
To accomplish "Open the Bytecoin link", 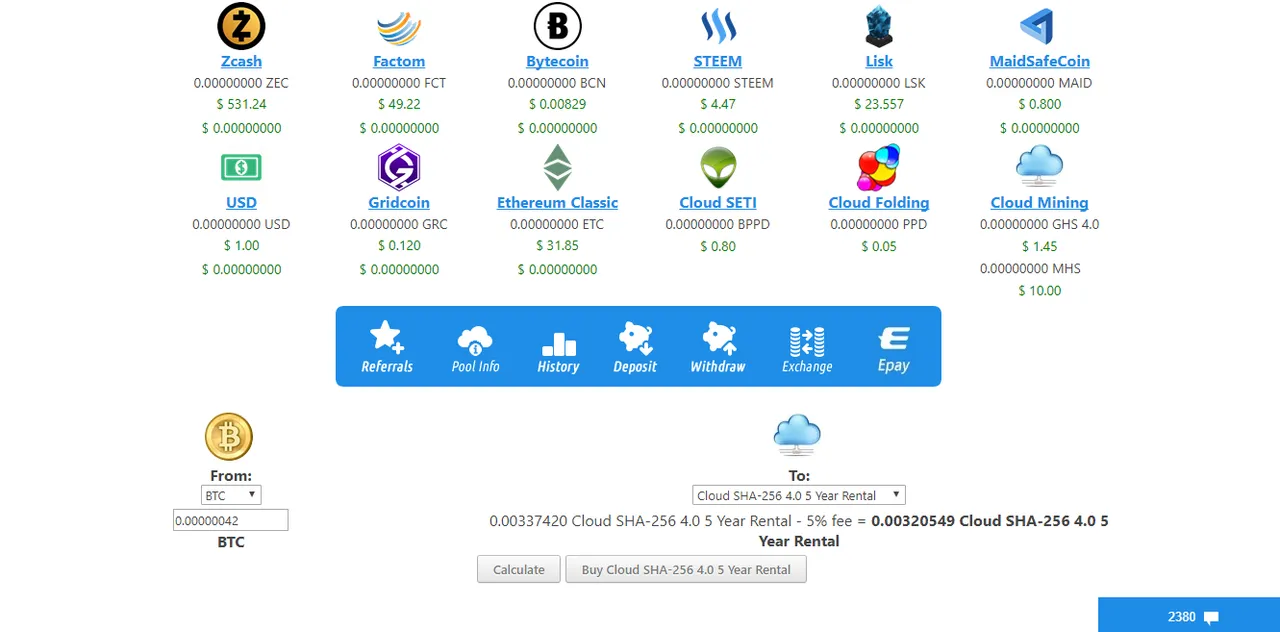I will click(x=557, y=61).
